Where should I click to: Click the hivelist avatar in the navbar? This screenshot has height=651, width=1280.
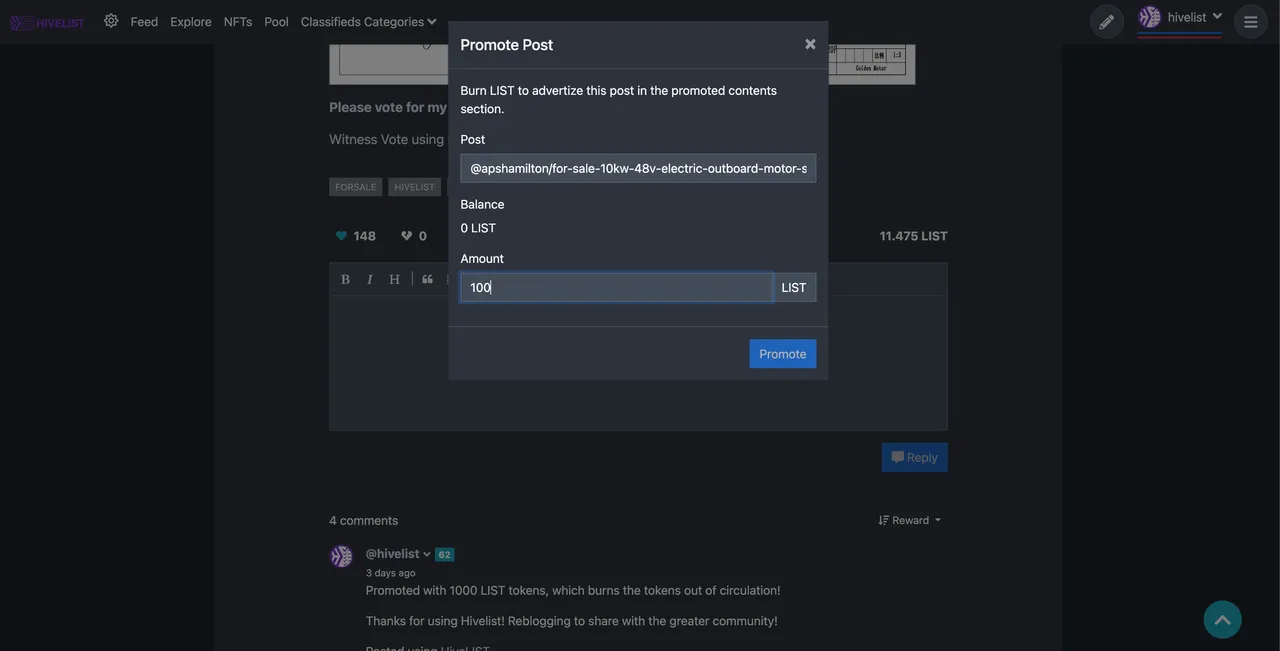(x=1150, y=17)
